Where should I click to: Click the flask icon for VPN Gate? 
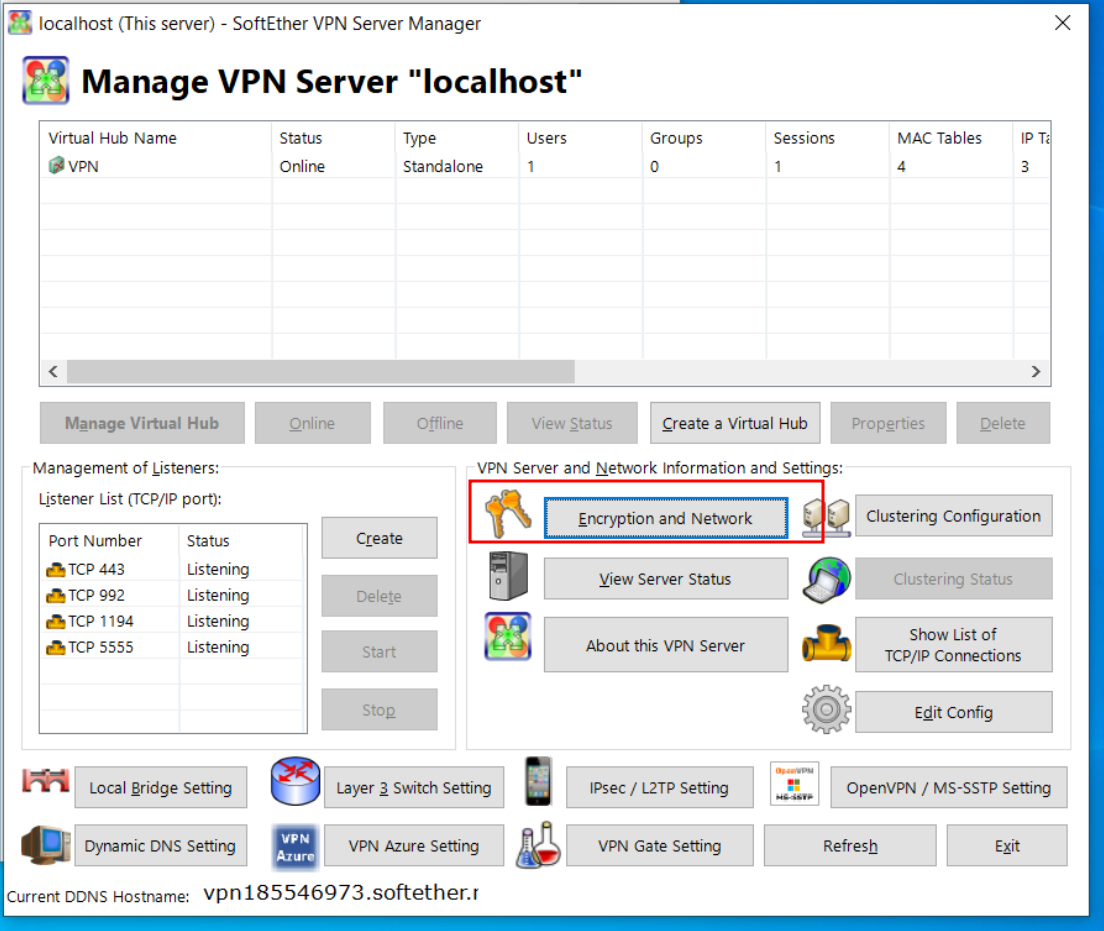tap(539, 845)
